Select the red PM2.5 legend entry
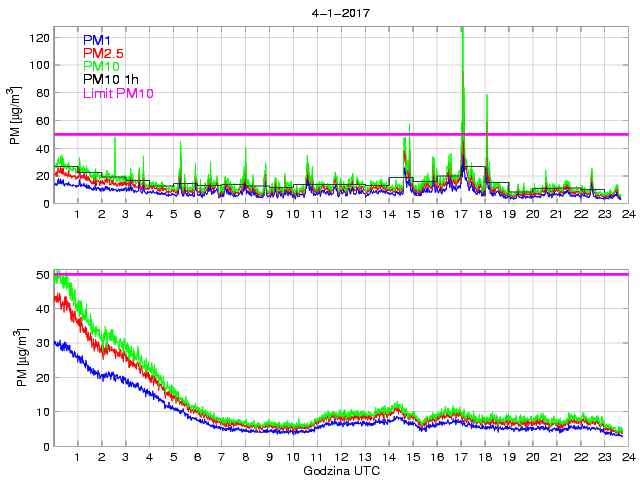The height and width of the screenshot is (480, 640). point(102,53)
